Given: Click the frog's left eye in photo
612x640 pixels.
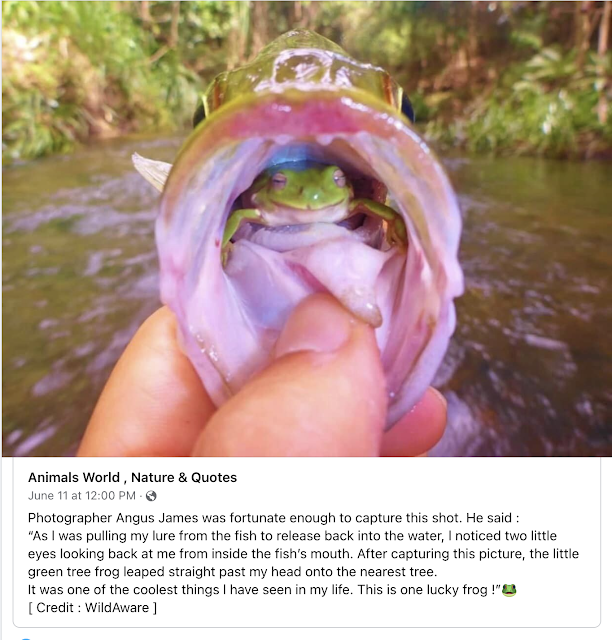Looking at the screenshot, I should [x=279, y=180].
